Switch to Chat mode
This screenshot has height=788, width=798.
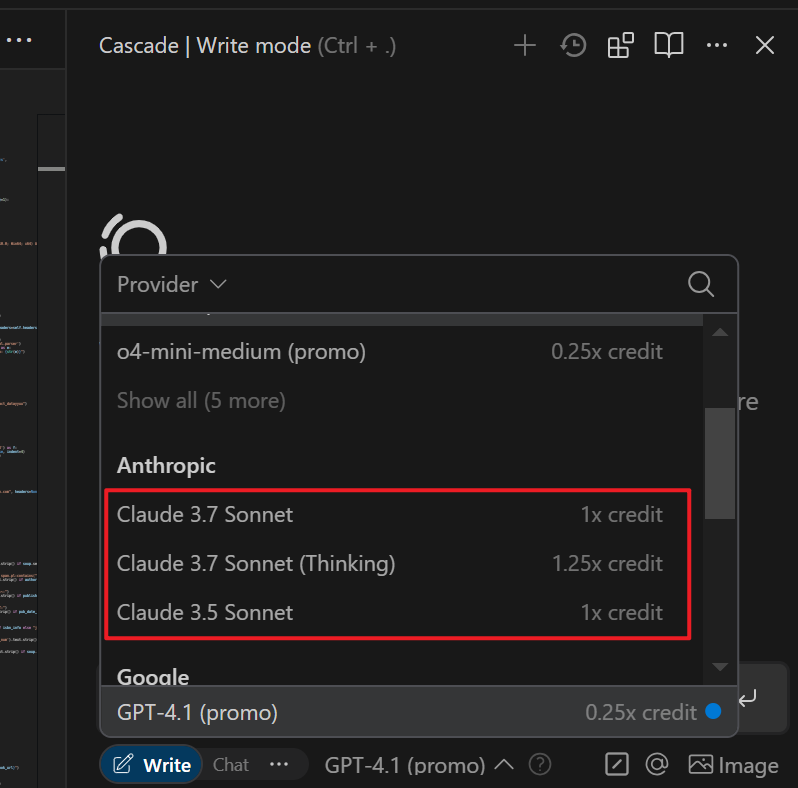(231, 765)
